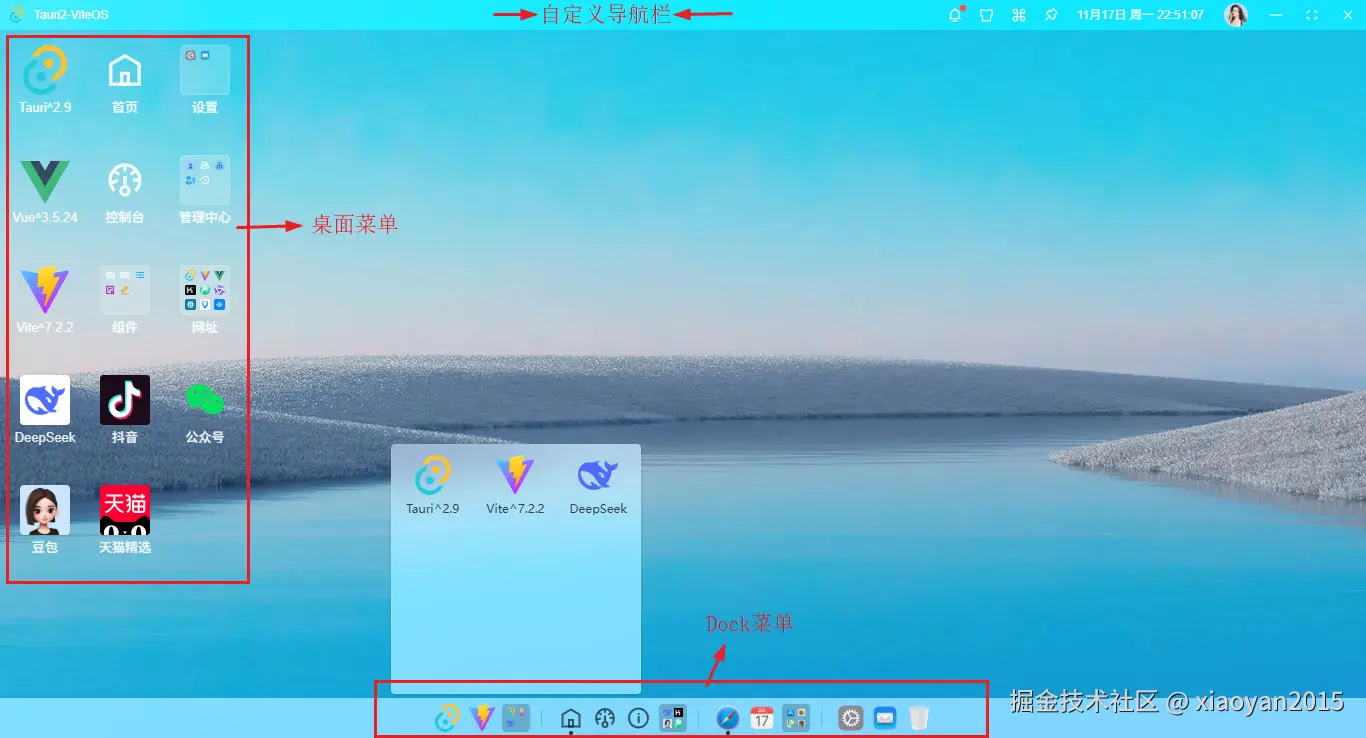
Task: Open the speedometer dashboard icon in the Dock
Action: [x=605, y=717]
